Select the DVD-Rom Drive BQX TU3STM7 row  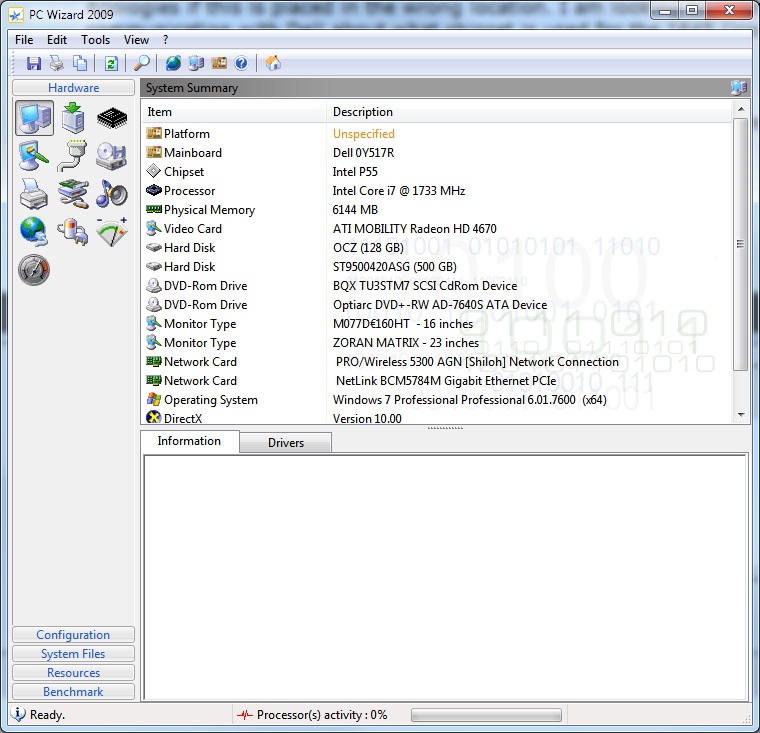tap(436, 286)
